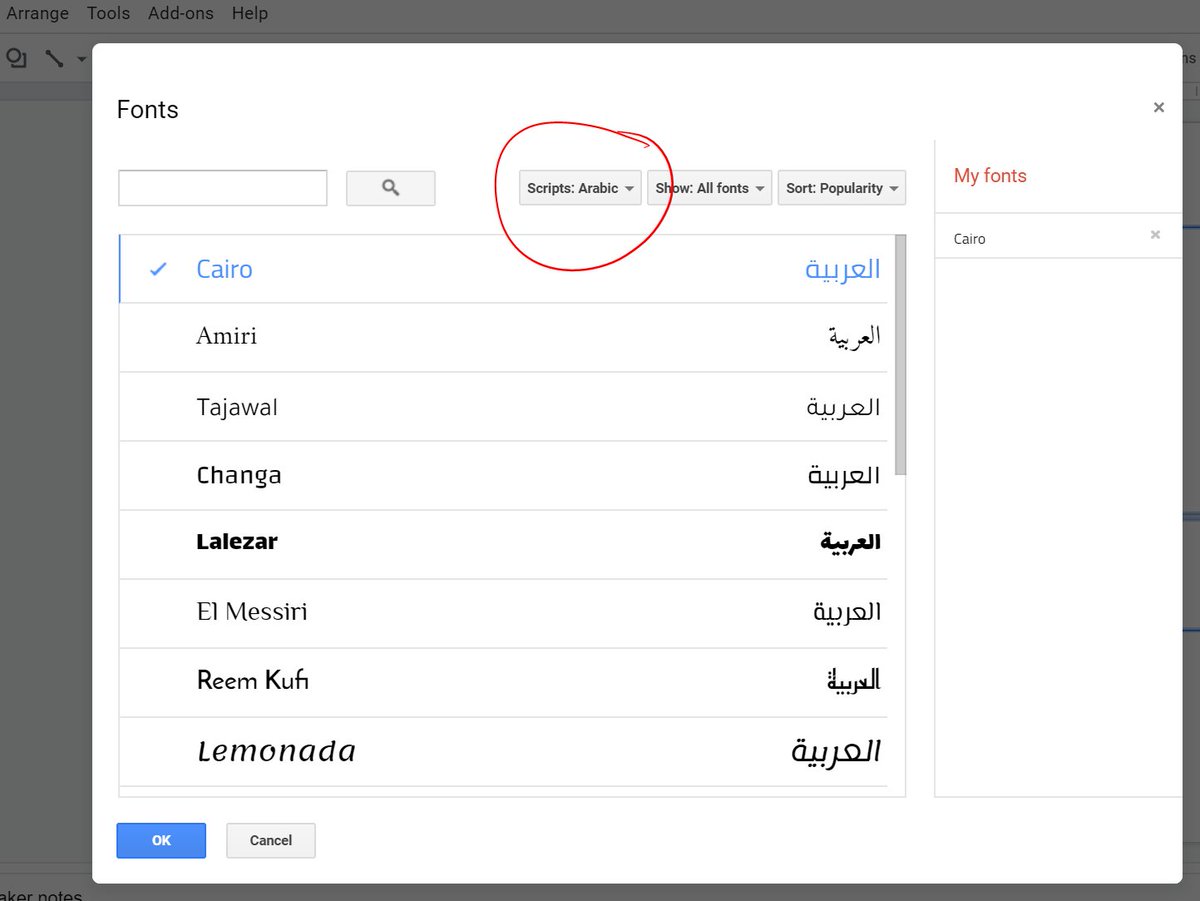Remove Cairo from My fonts

point(1155,235)
